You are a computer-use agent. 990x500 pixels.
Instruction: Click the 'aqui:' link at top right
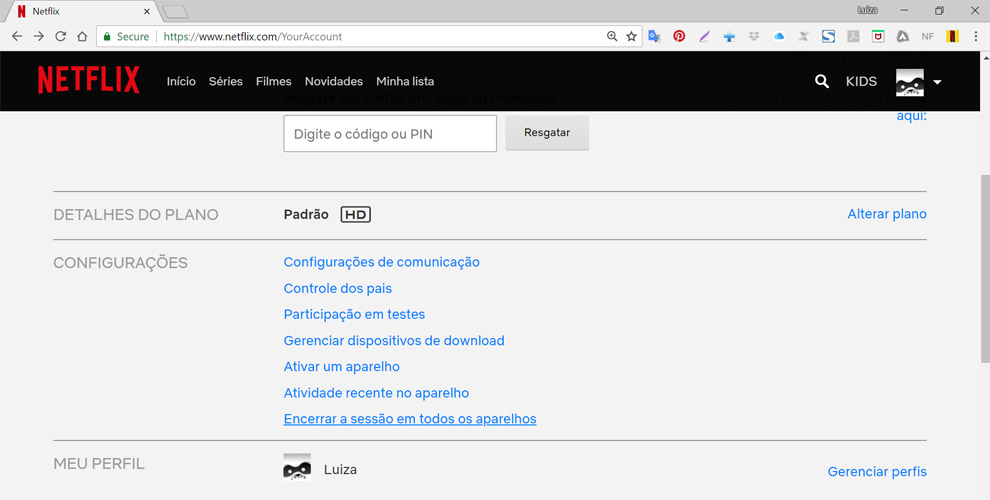912,116
